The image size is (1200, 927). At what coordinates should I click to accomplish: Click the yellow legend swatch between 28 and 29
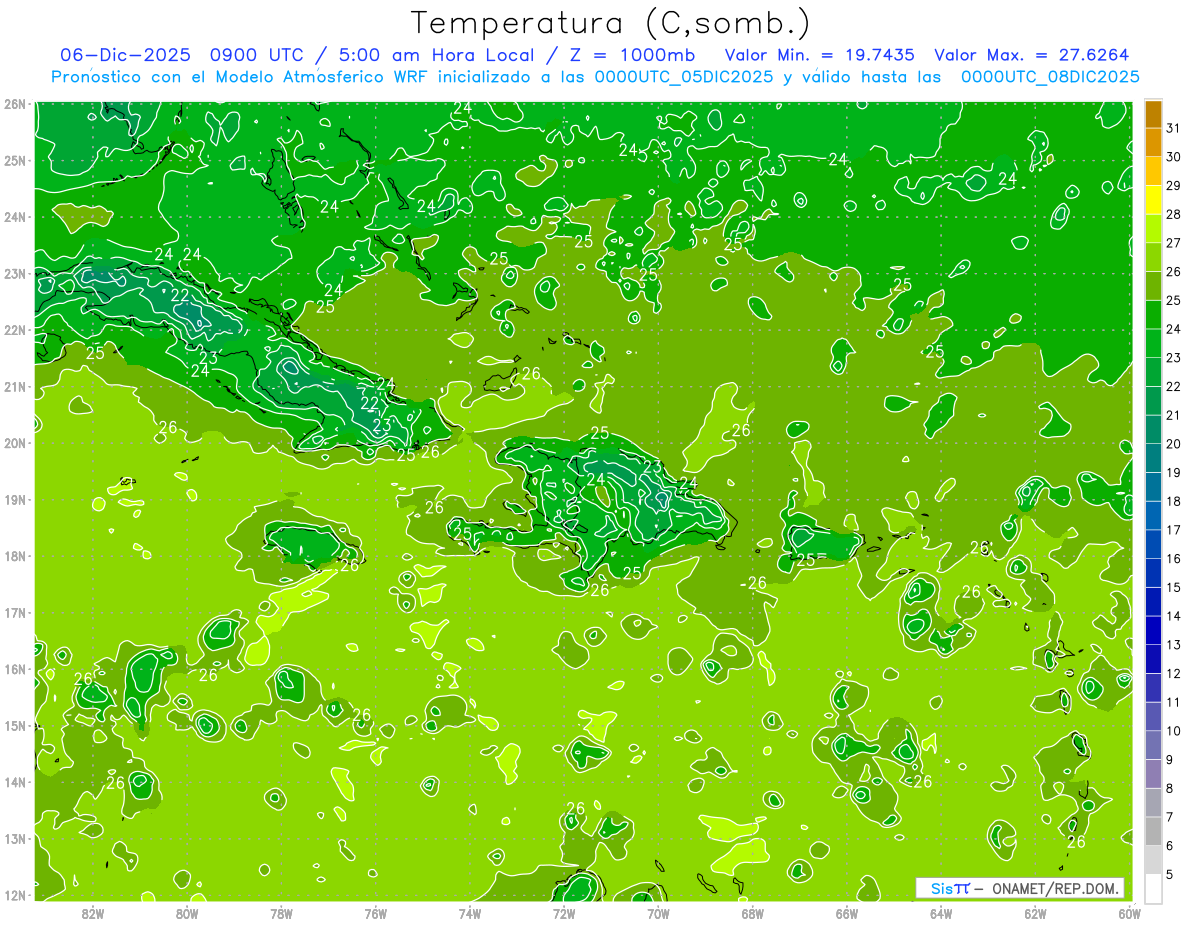(1153, 200)
